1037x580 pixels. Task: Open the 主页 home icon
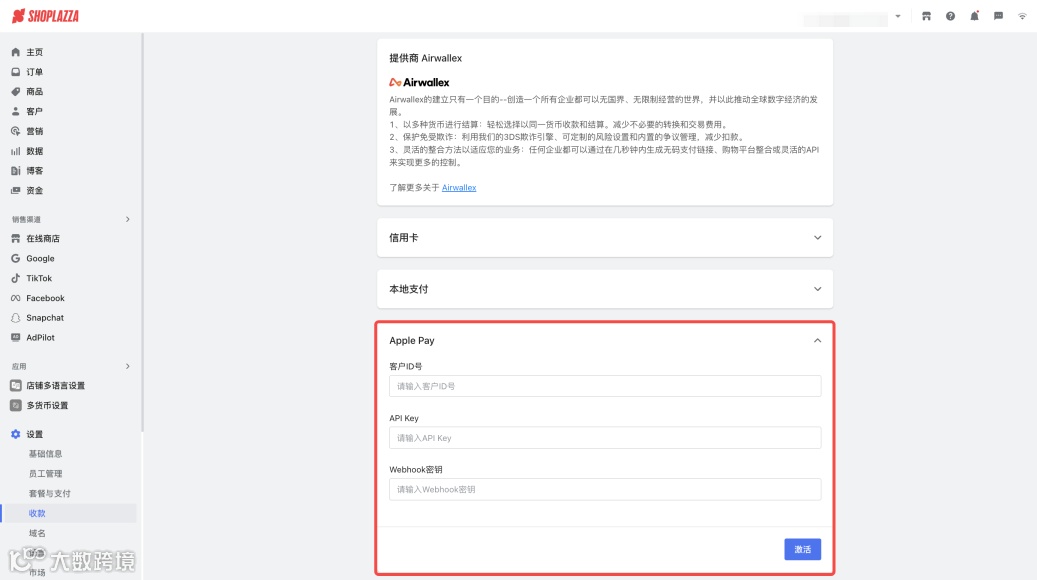tap(16, 52)
